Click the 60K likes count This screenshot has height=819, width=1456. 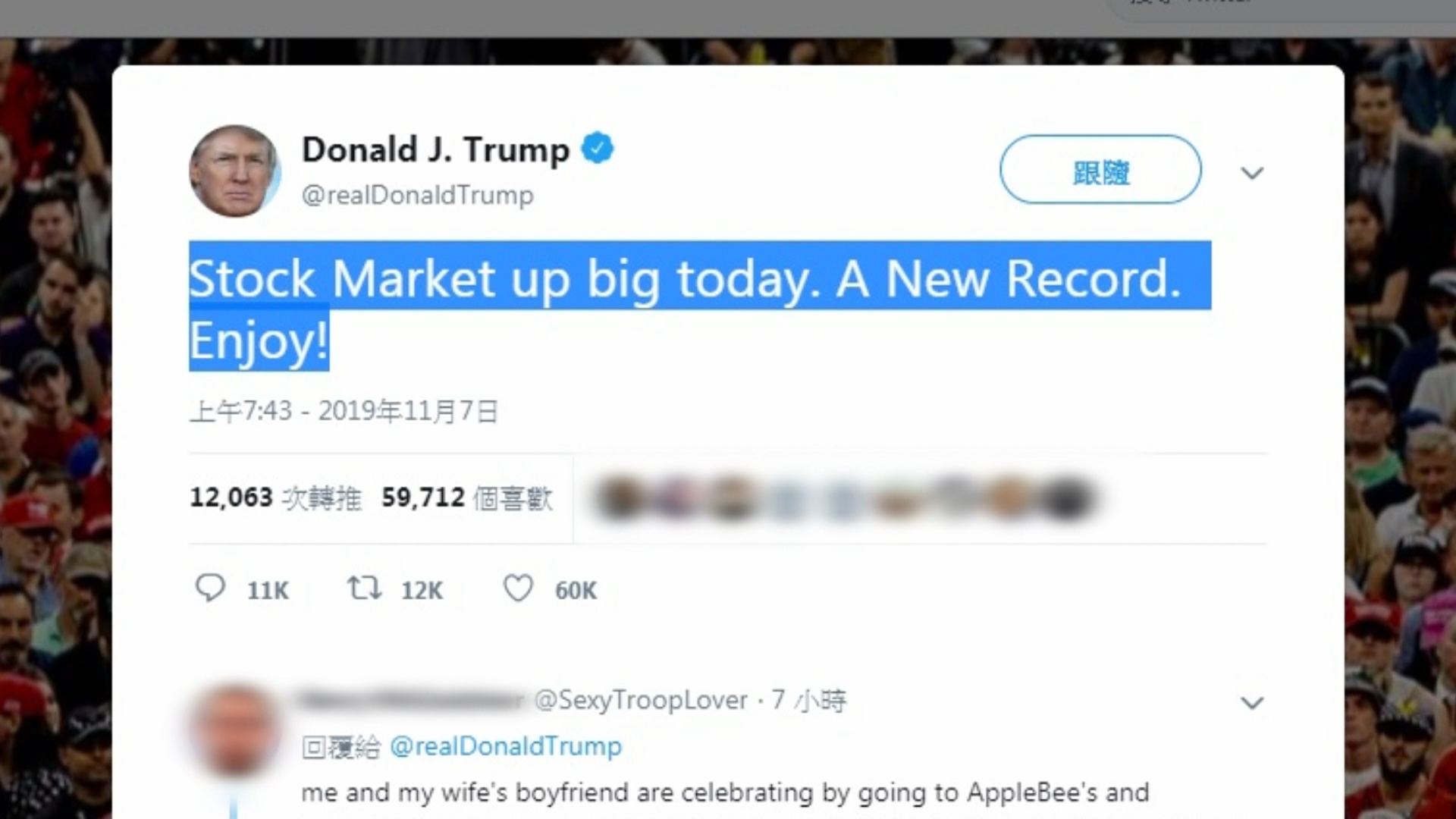point(576,590)
